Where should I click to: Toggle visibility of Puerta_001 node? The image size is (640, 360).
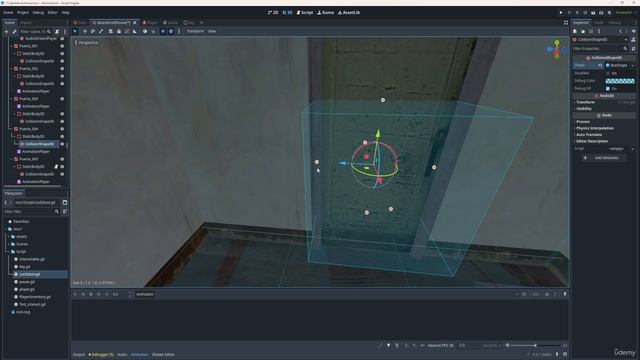pyautogui.click(x=62, y=46)
